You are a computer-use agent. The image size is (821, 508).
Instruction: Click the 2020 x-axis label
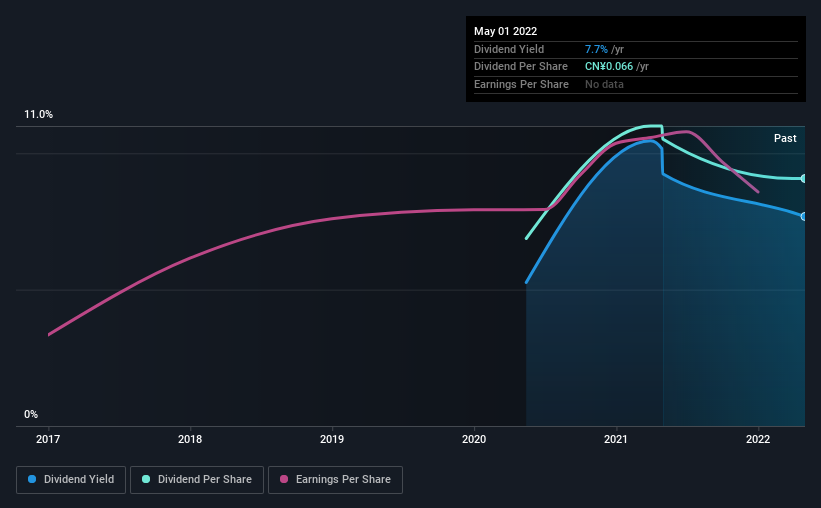474,439
